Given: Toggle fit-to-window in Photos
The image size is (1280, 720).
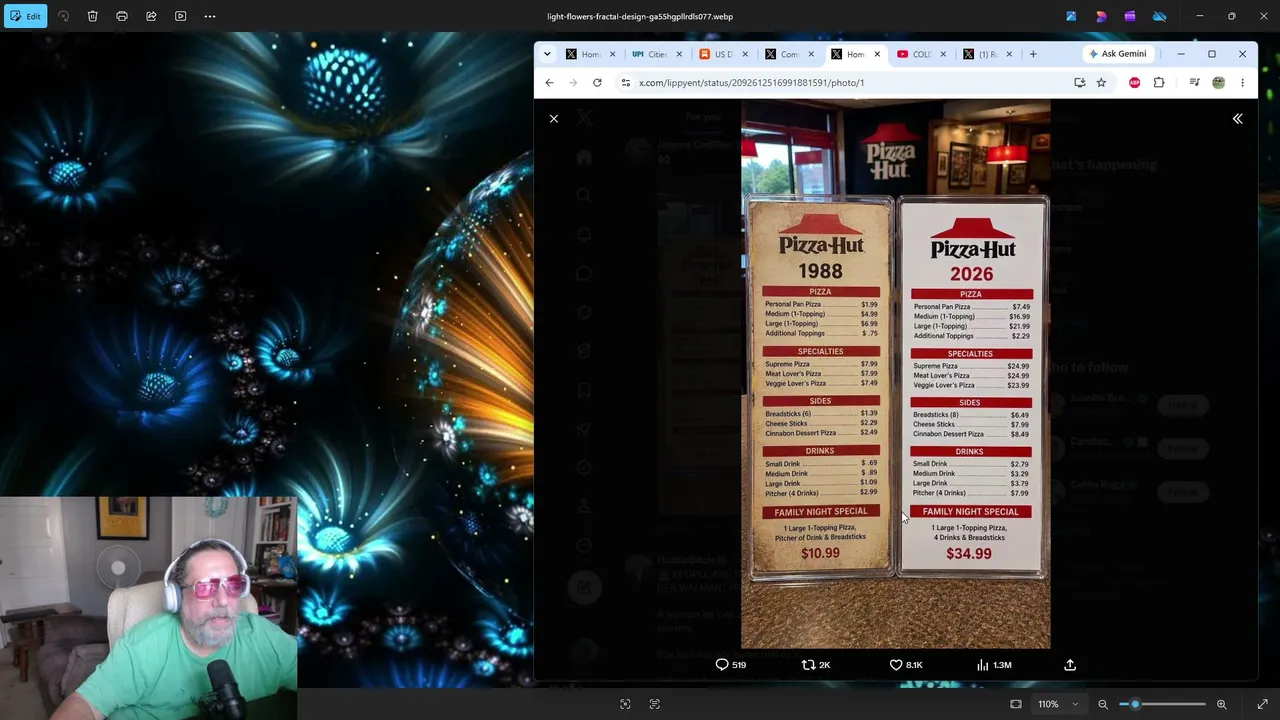Looking at the screenshot, I should [x=1016, y=704].
